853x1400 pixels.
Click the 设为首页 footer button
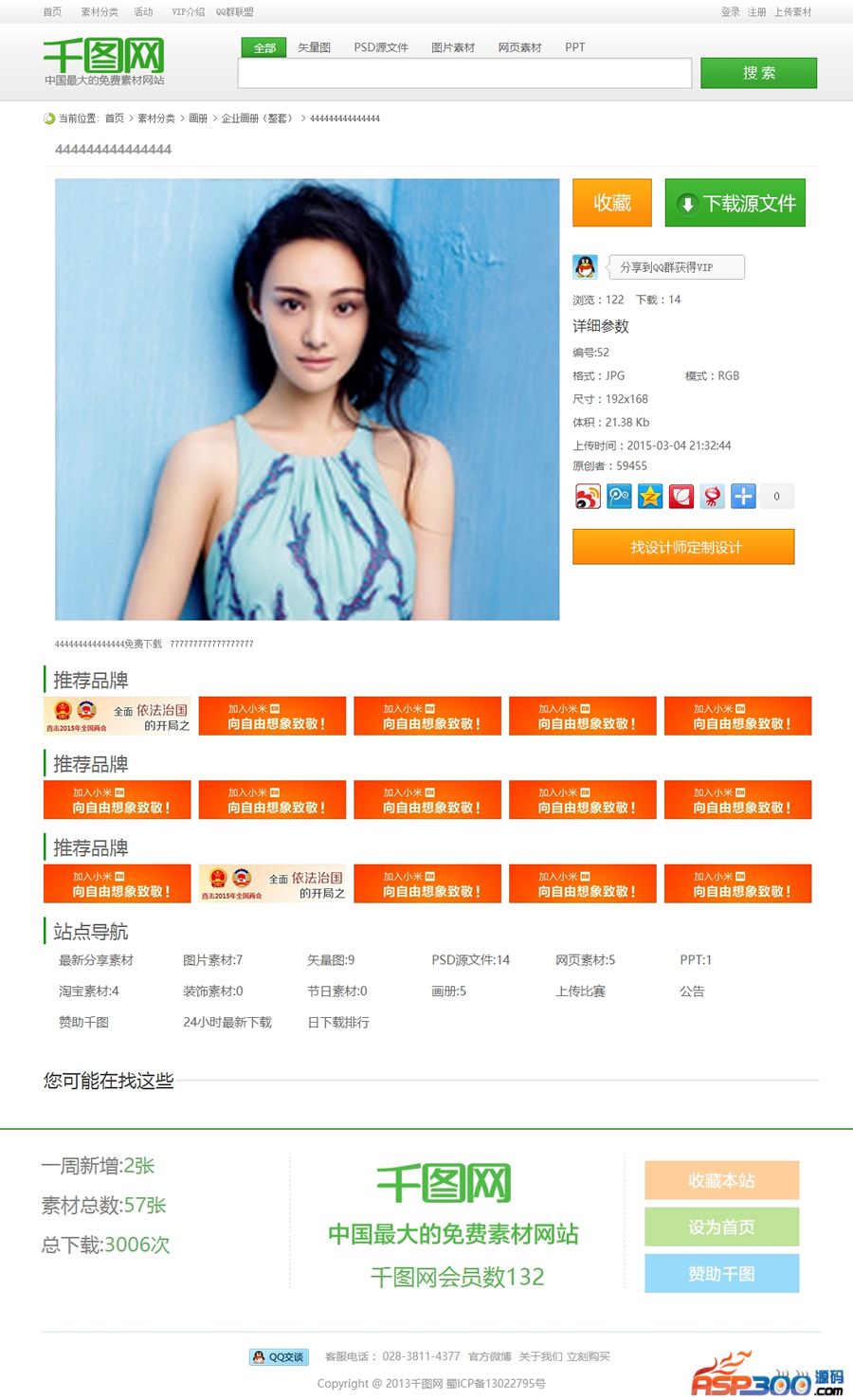(x=722, y=1227)
